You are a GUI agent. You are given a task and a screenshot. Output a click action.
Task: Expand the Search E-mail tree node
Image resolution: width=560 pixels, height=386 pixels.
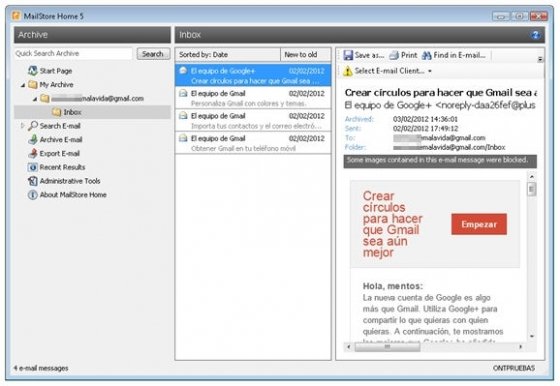22,125
